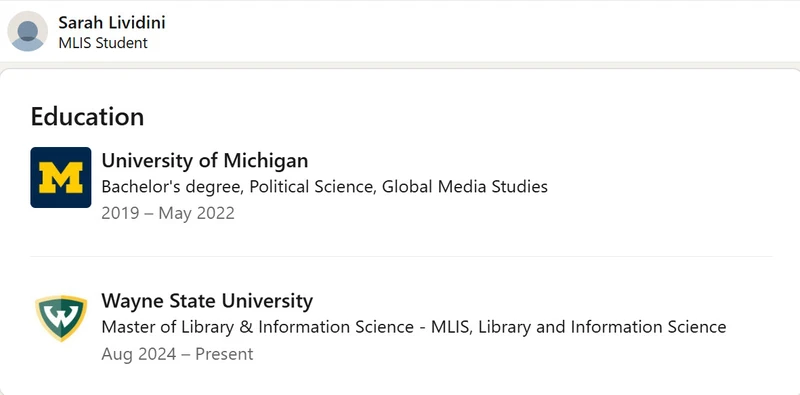The image size is (800, 395).
Task: Click the Wayne State University shield logo
Action: pos(61,317)
